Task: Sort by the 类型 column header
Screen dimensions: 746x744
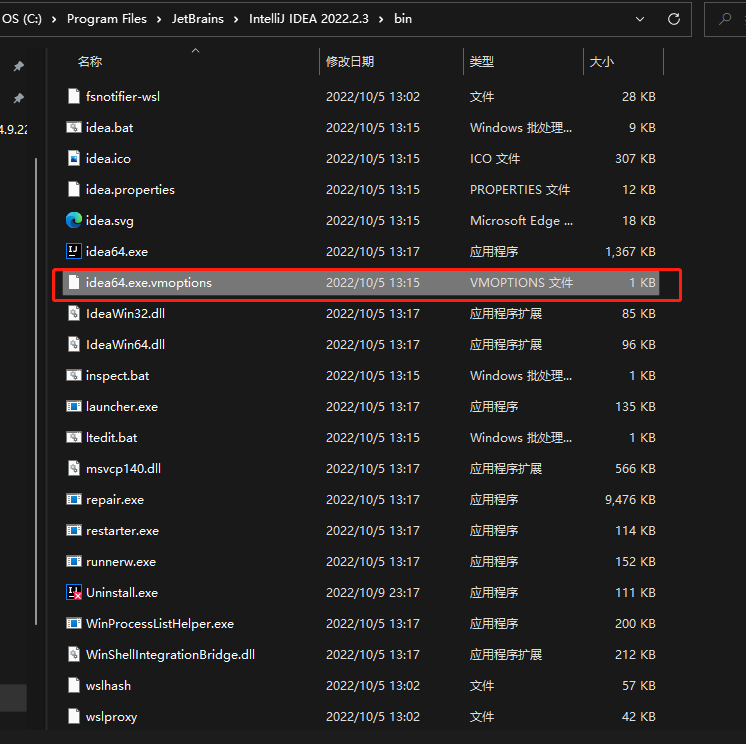Action: pyautogui.click(x=481, y=61)
